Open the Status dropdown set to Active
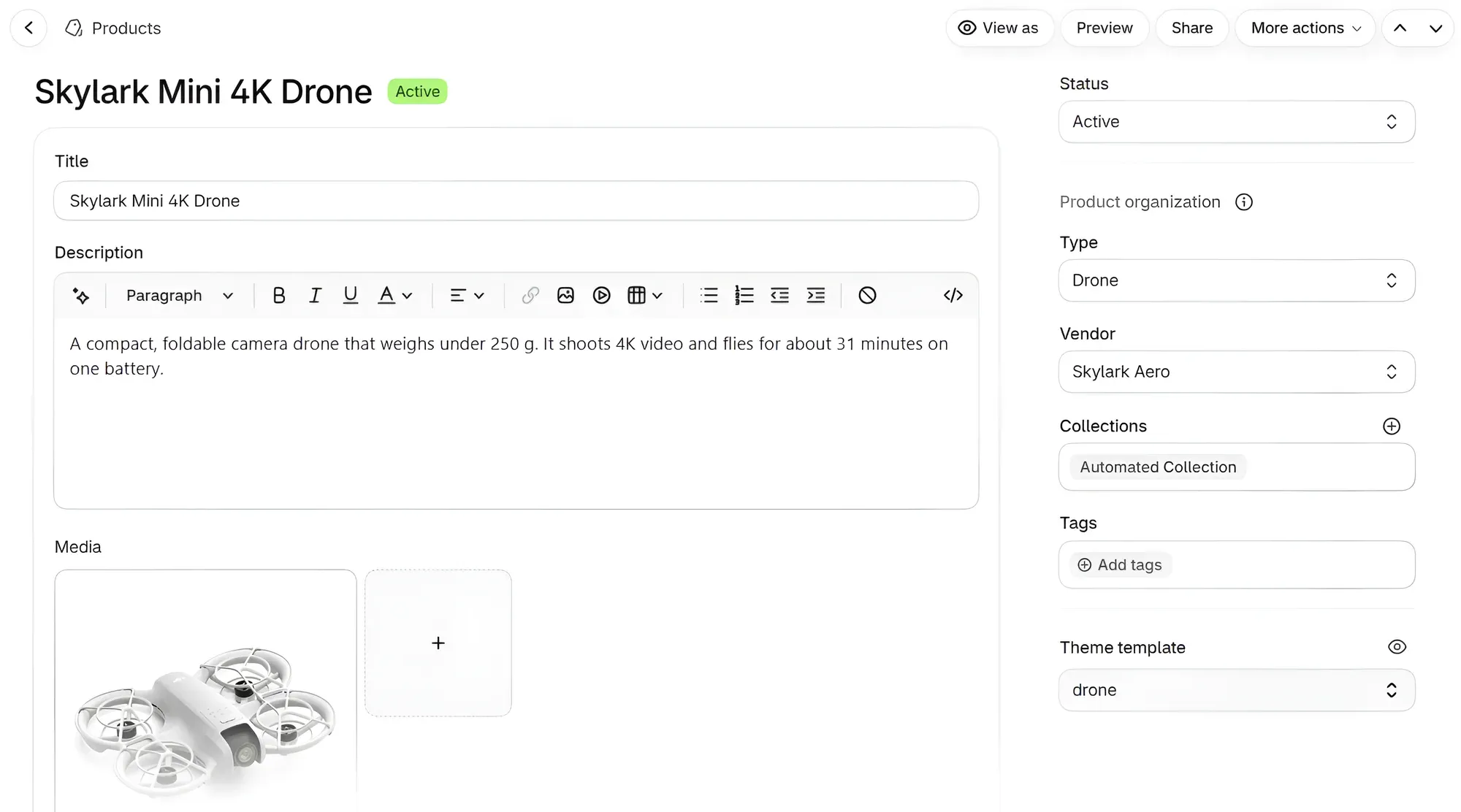Image resolution: width=1461 pixels, height=812 pixels. (1237, 122)
